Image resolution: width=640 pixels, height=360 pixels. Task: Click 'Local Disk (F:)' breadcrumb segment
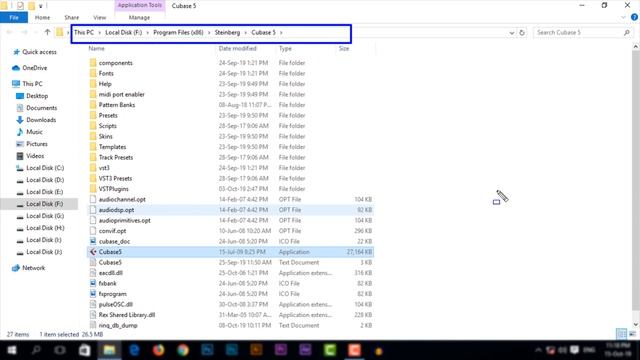tap(124, 32)
